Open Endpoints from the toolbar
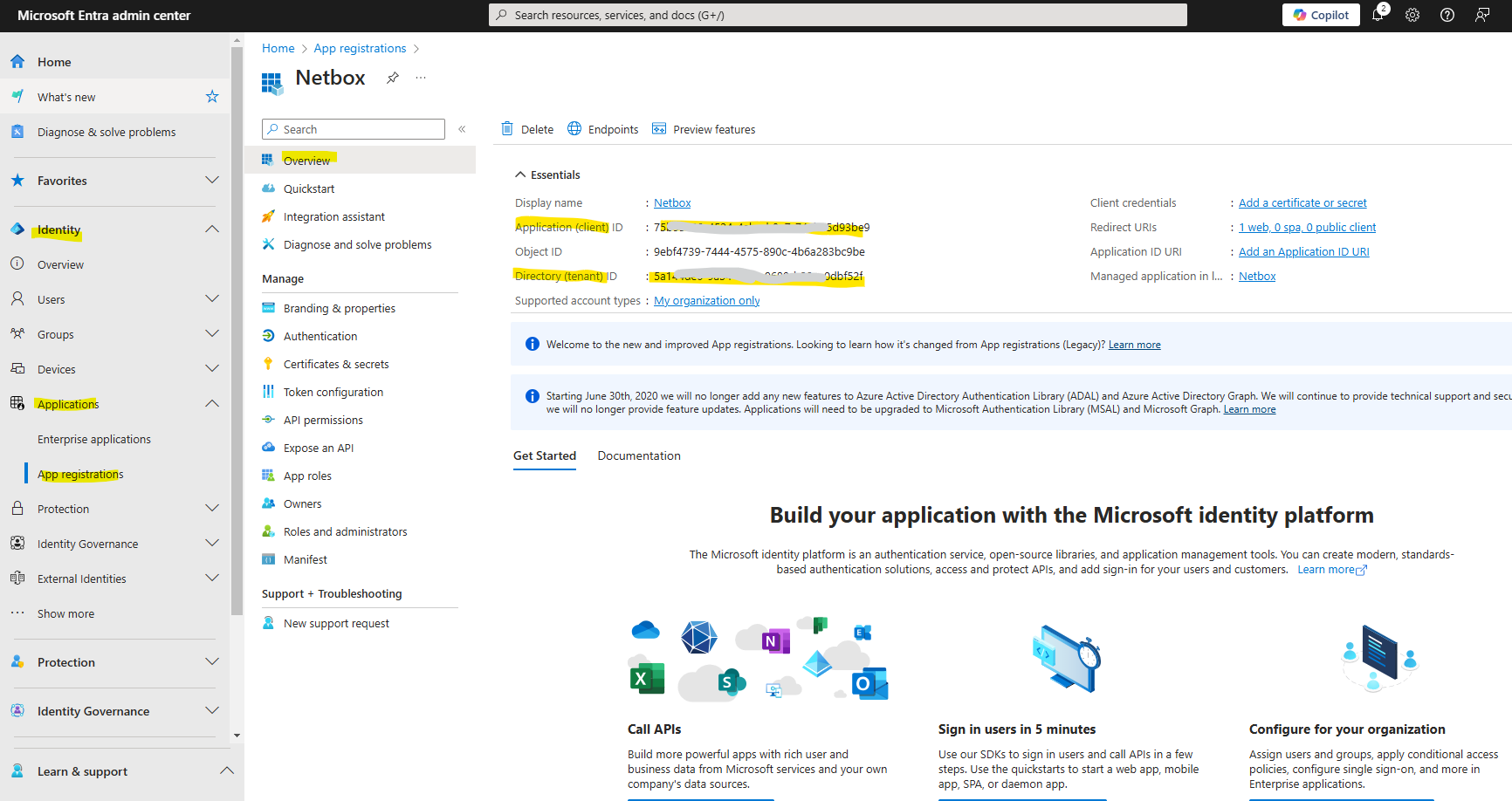 [x=603, y=129]
